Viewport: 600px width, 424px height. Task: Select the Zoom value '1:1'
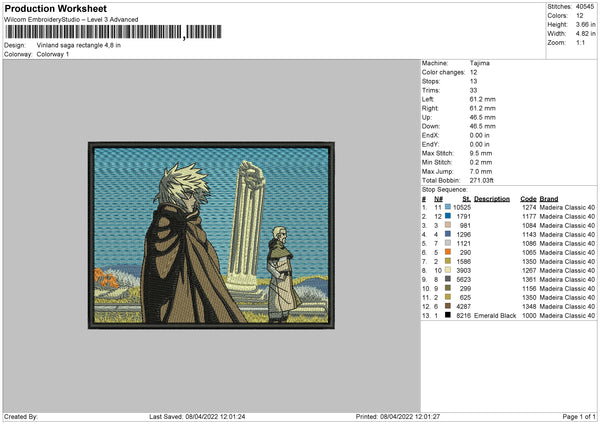[x=580, y=43]
